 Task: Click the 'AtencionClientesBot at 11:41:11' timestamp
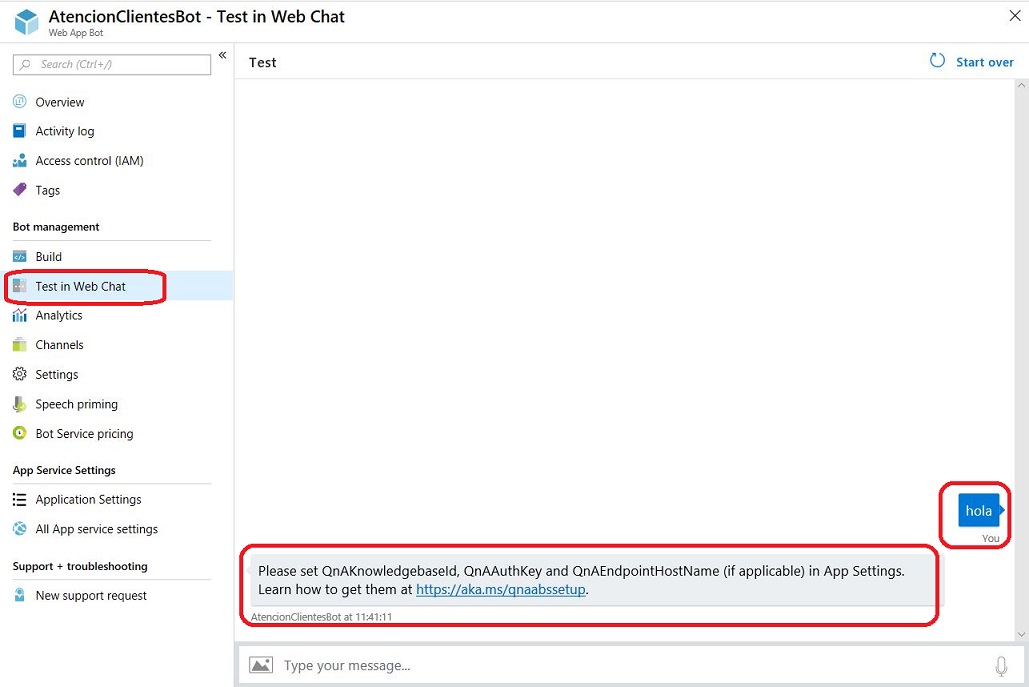pos(322,617)
